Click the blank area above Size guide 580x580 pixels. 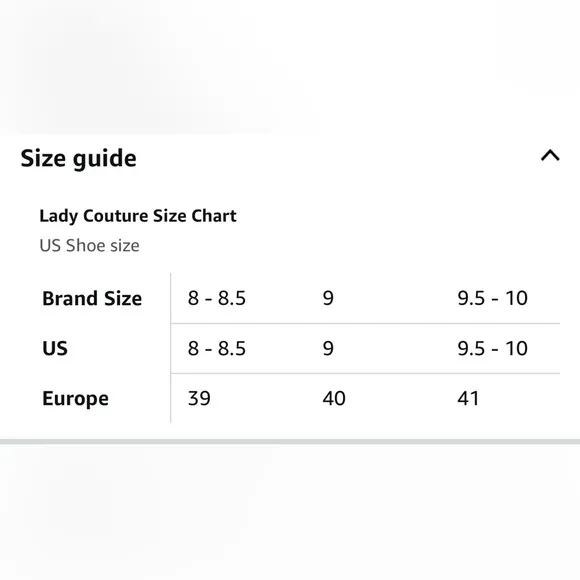pyautogui.click(x=290, y=67)
